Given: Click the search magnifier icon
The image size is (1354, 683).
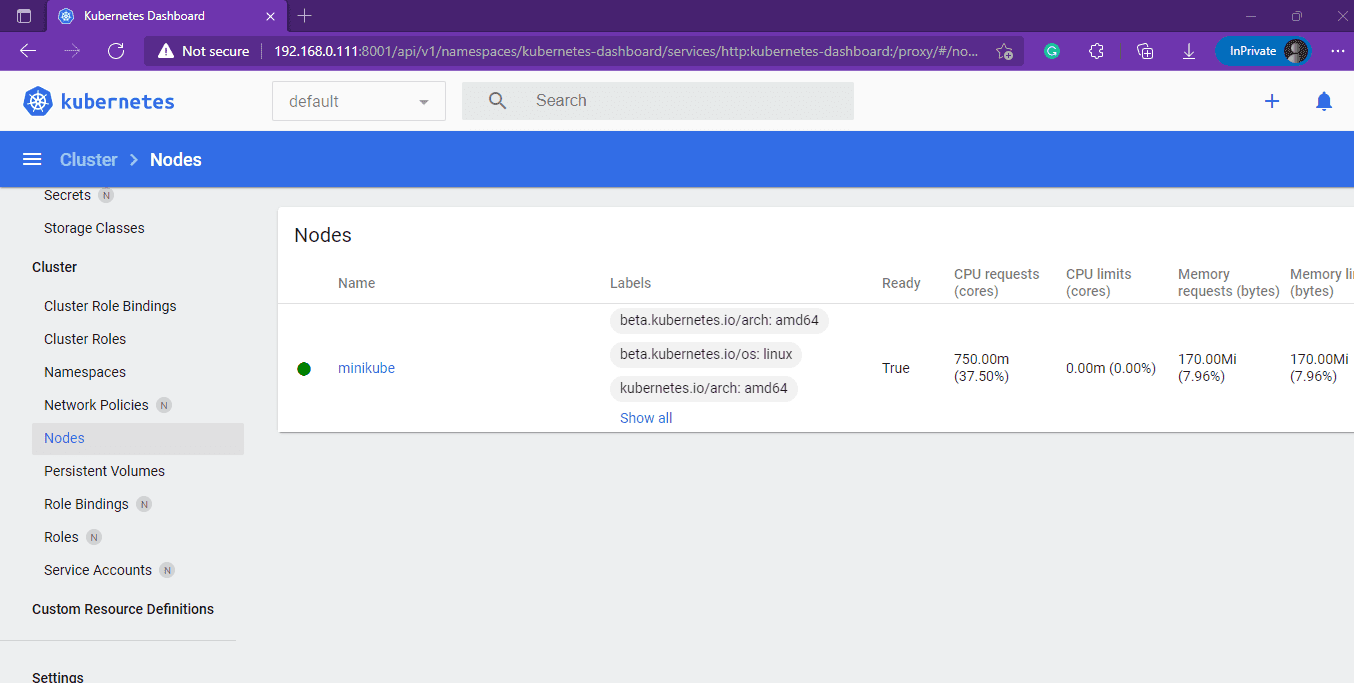Looking at the screenshot, I should click(x=497, y=100).
